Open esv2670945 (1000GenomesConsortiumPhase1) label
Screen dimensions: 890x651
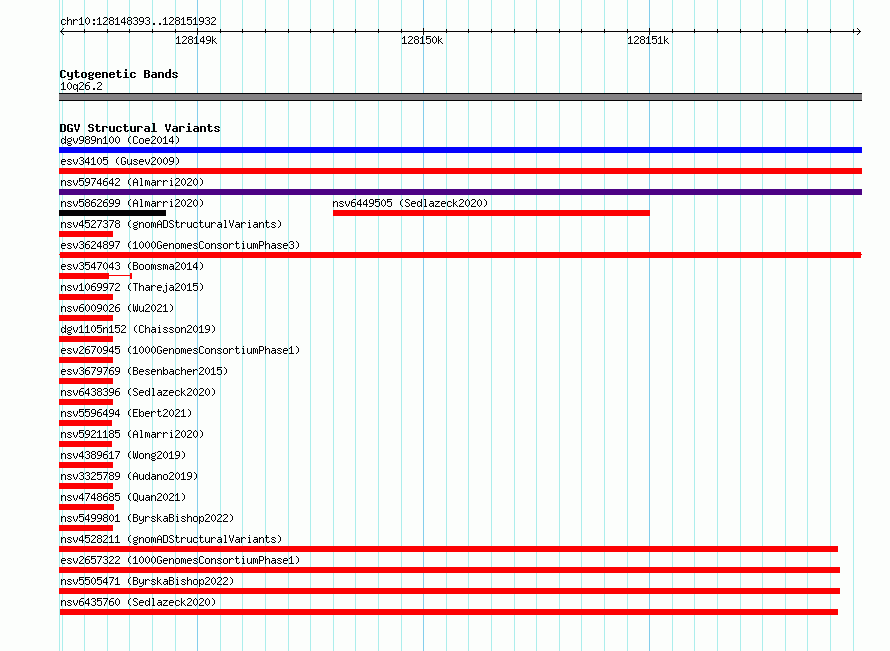tap(180, 350)
